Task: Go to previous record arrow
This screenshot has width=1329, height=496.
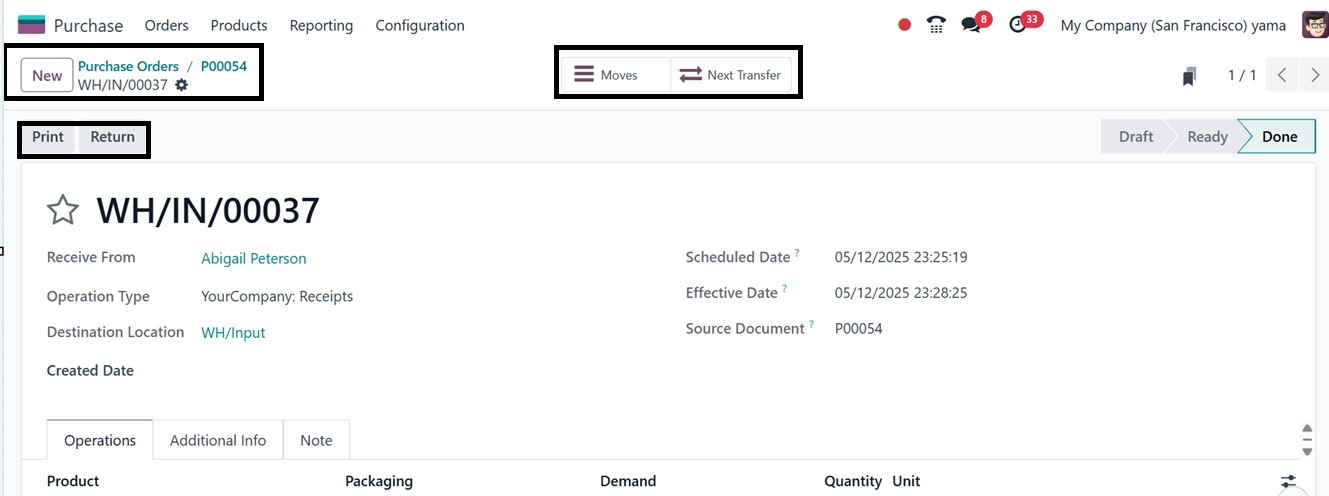Action: click(1282, 75)
